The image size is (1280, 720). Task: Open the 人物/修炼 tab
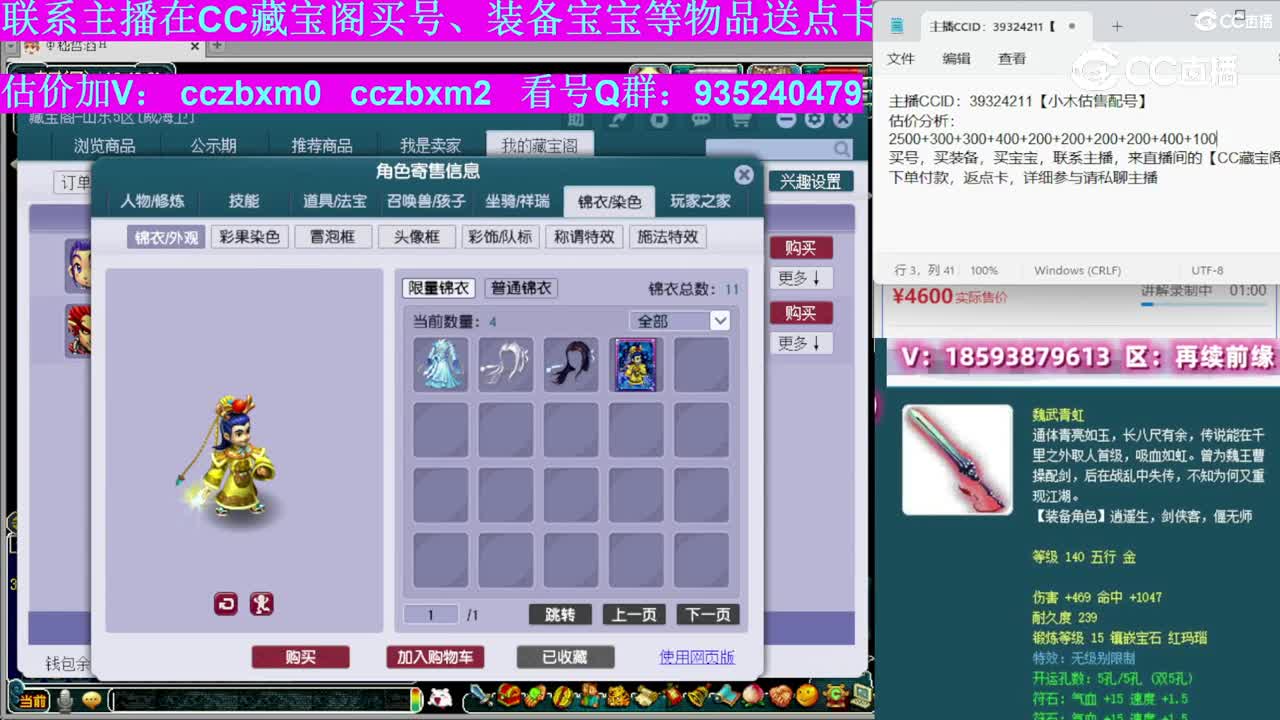[152, 201]
